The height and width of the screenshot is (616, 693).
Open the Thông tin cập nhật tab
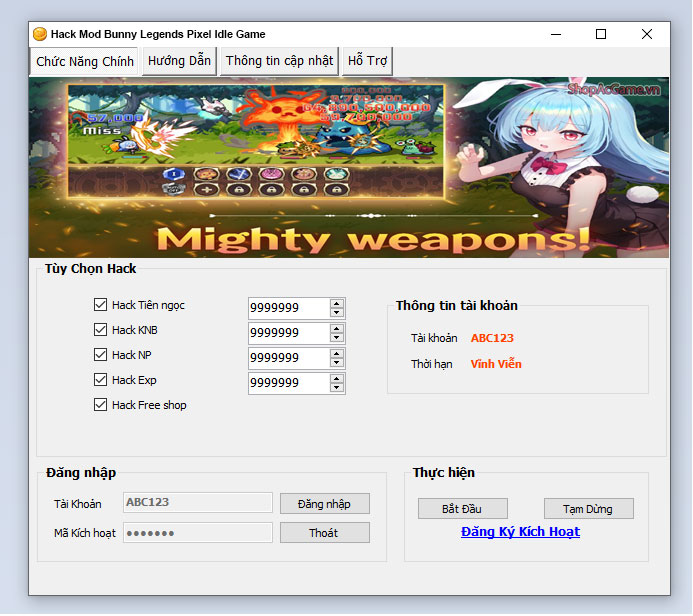tap(279, 61)
